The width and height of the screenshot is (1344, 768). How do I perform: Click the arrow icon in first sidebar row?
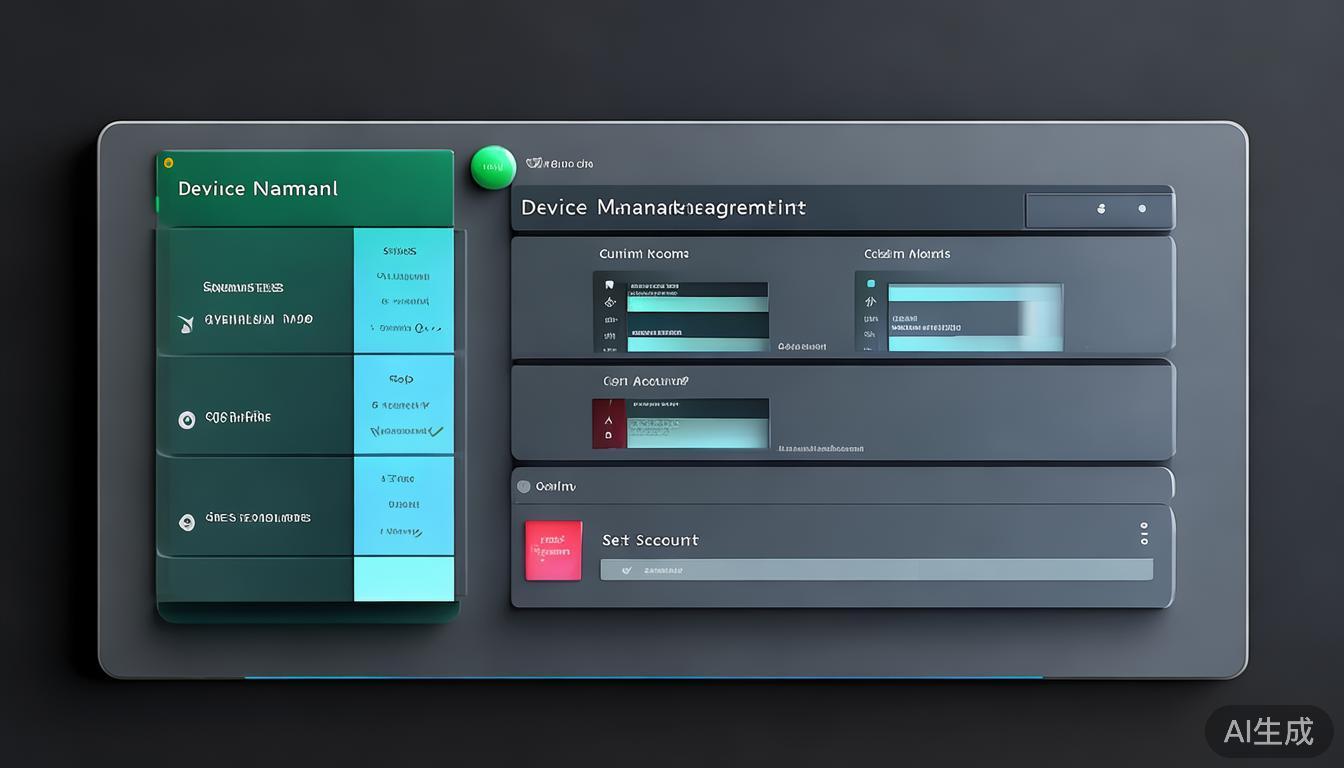185,323
